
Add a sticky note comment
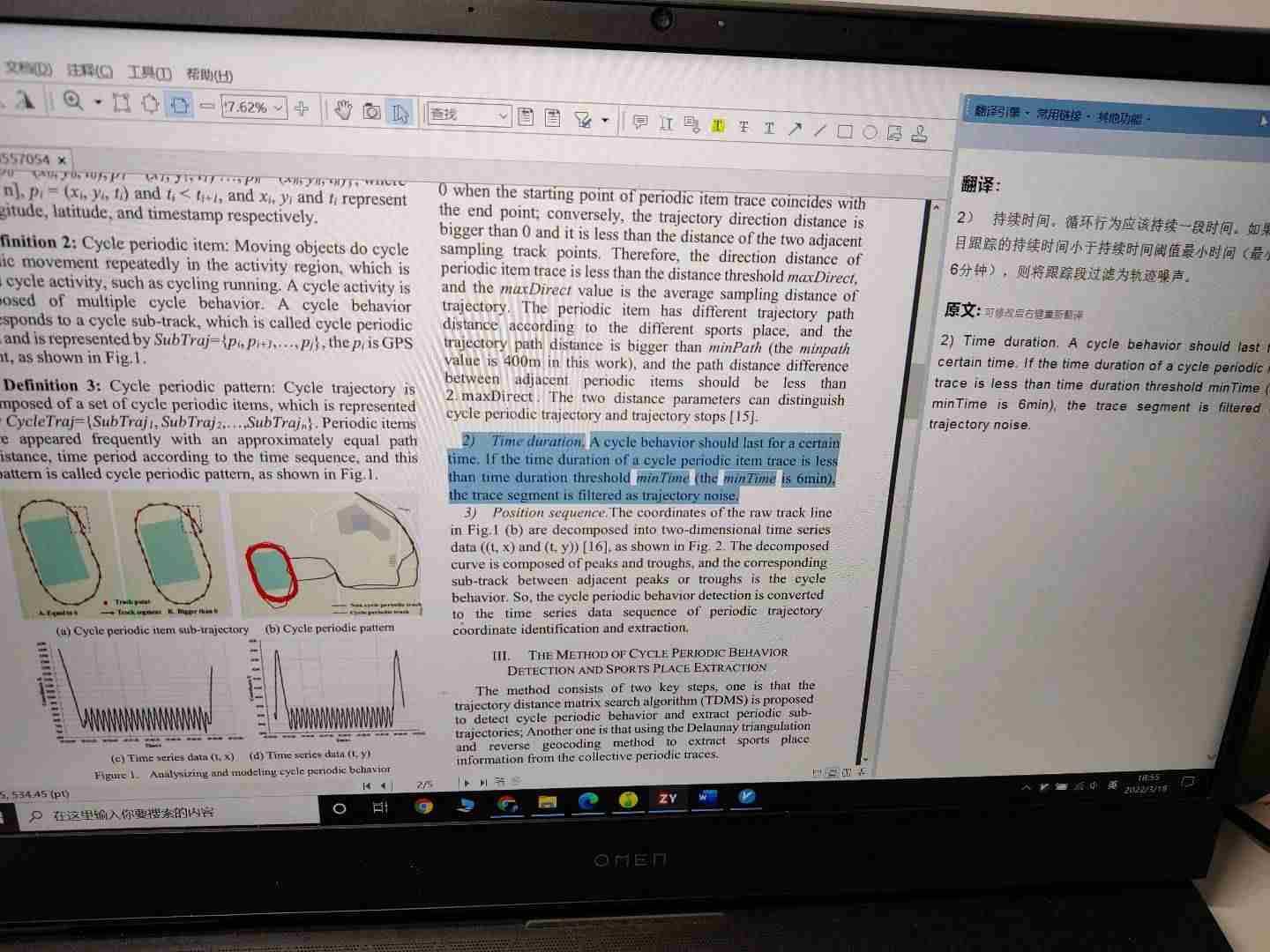640,123
